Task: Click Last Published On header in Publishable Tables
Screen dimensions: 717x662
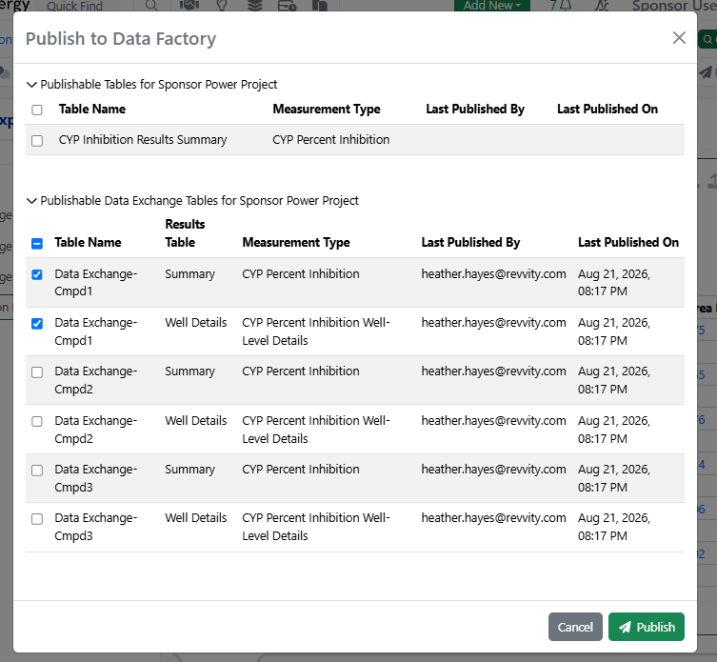Action: tap(607, 109)
